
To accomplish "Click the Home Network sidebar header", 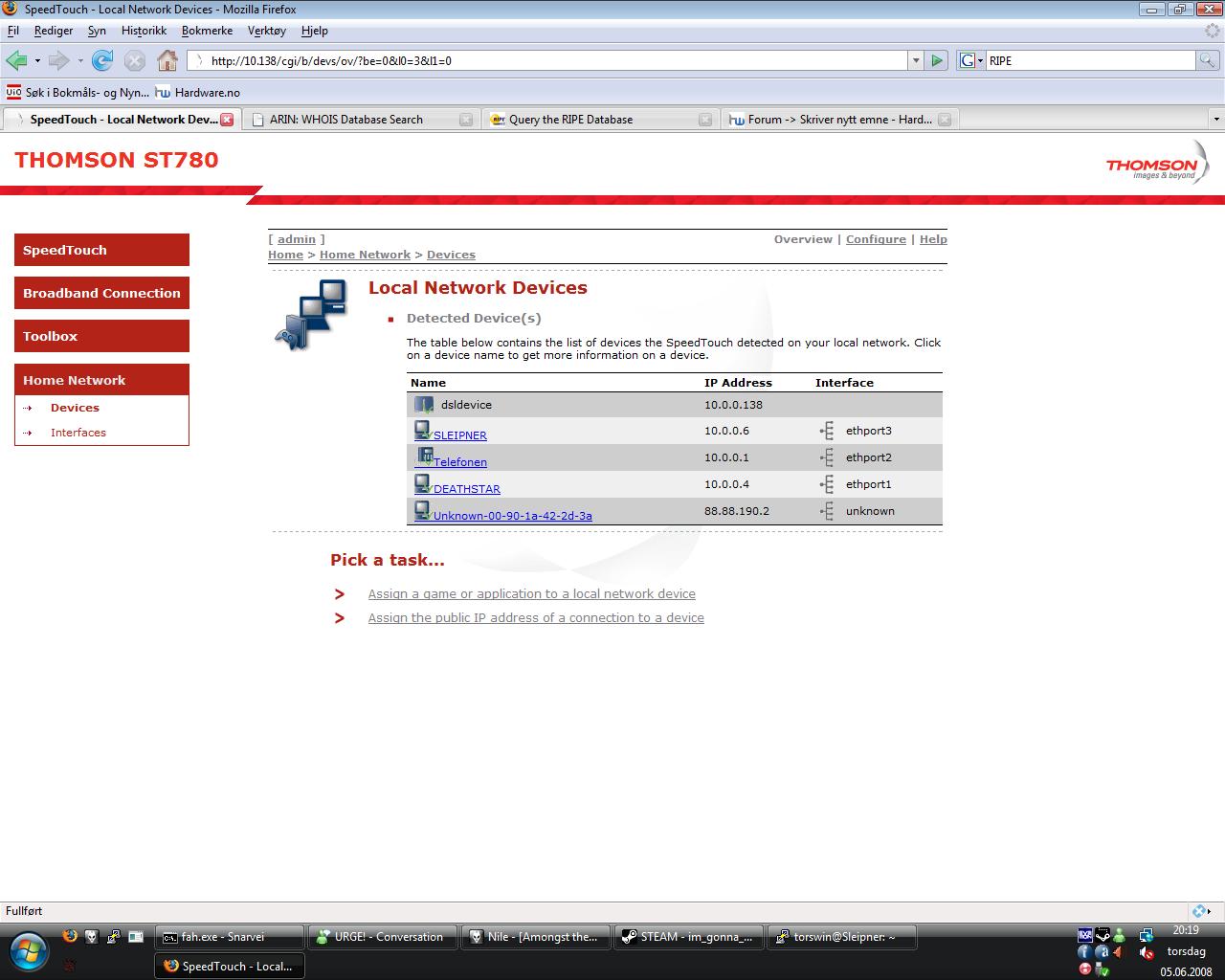I will [101, 380].
